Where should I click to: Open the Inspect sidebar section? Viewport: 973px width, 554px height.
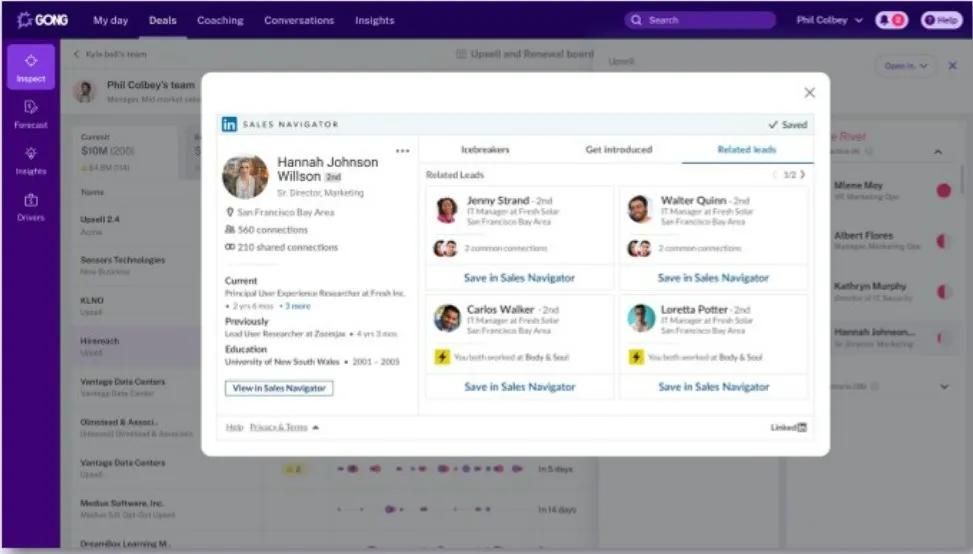[30, 67]
